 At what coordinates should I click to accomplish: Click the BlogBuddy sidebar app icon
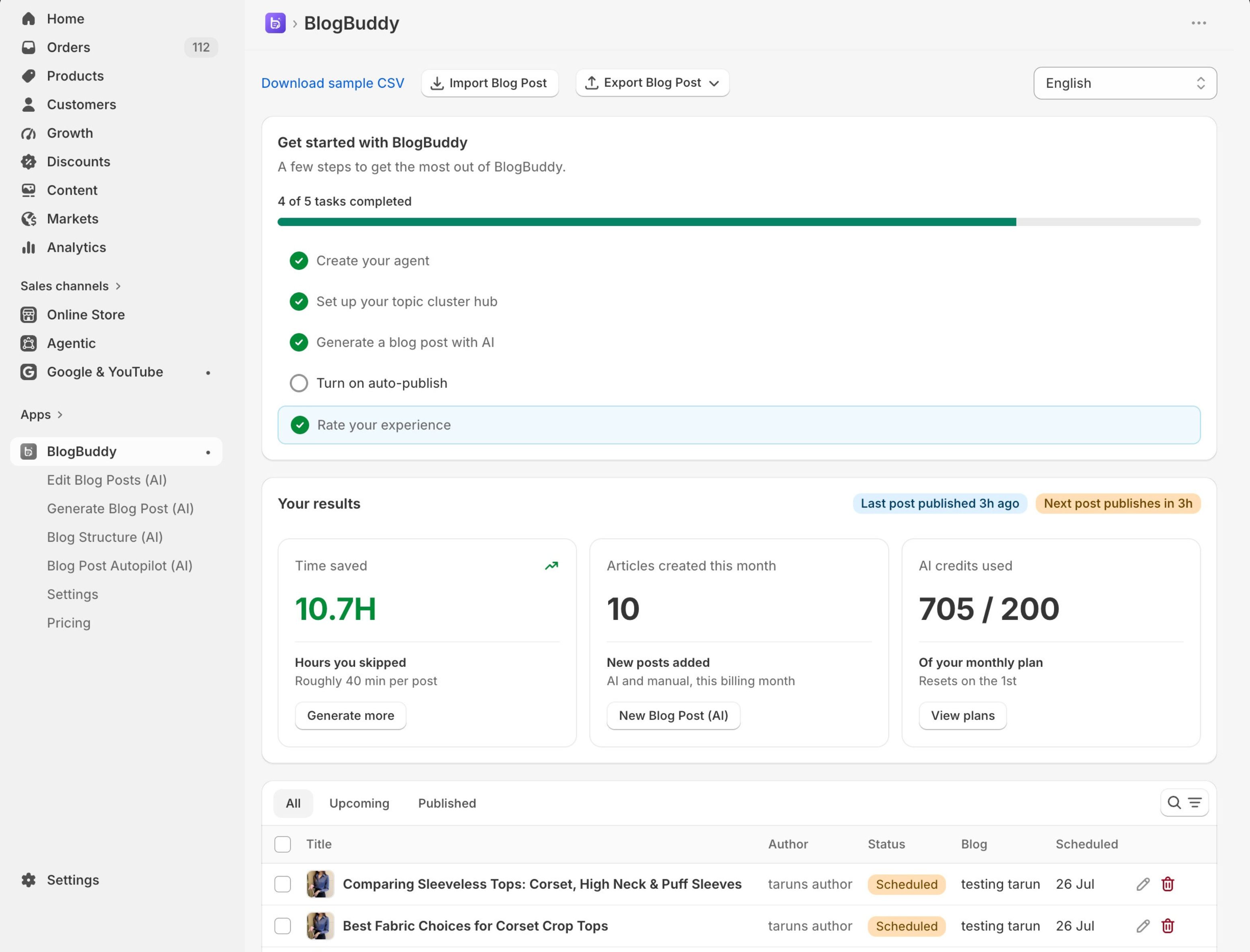click(28, 452)
